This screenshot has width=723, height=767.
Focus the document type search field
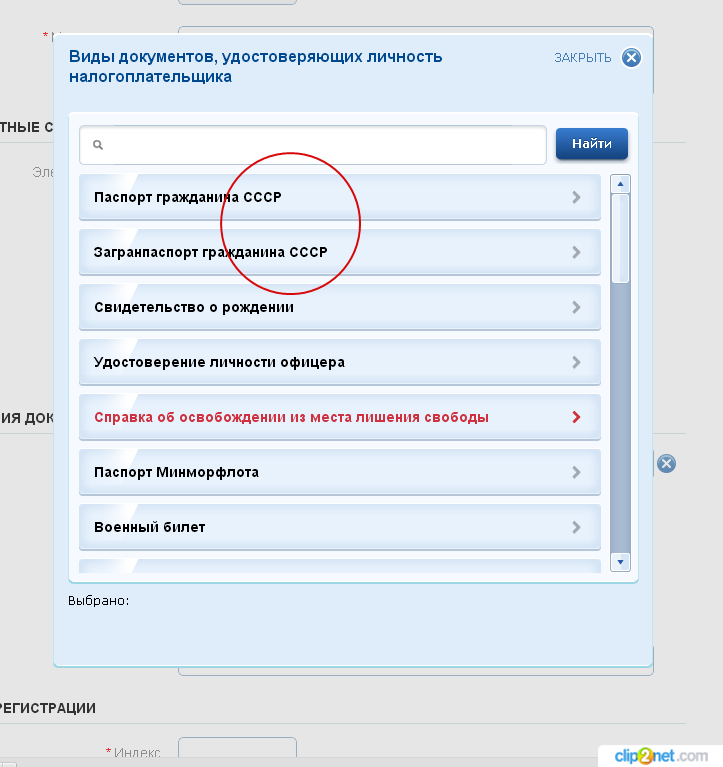tap(313, 145)
